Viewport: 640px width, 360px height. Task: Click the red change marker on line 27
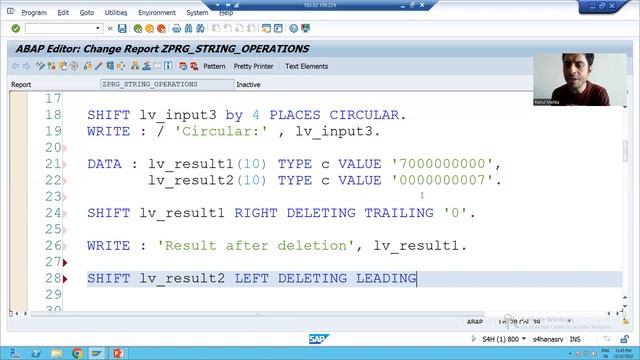[x=65, y=262]
